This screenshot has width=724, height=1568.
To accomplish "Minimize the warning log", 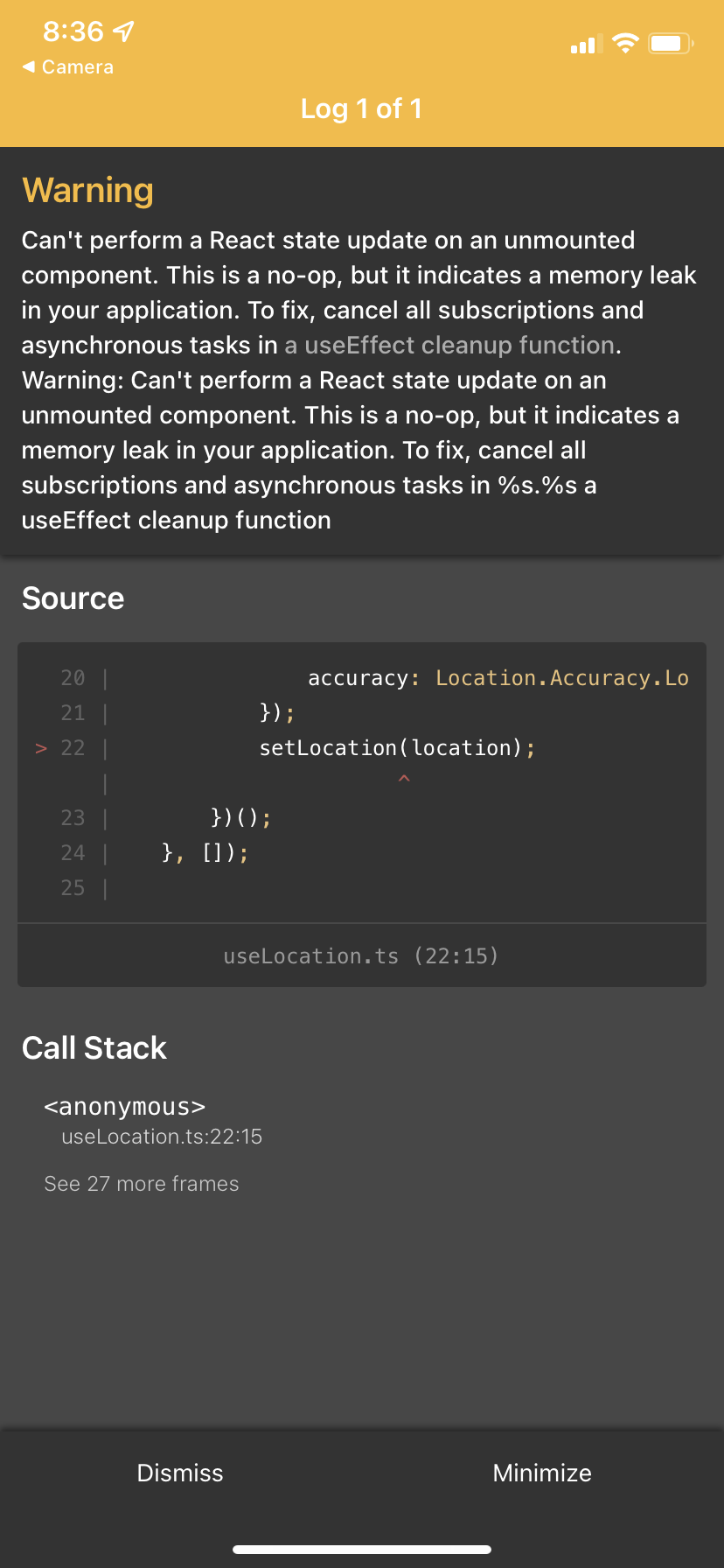I will [x=541, y=1473].
